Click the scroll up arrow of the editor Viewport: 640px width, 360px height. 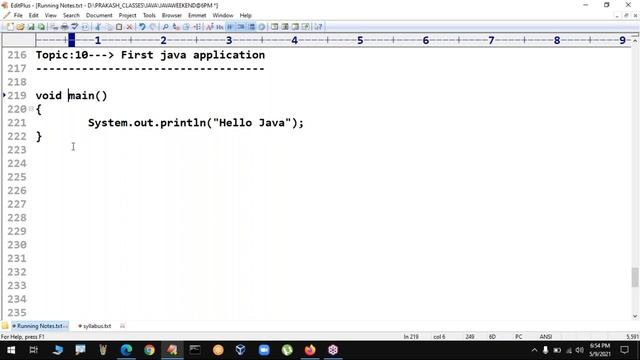click(635, 40)
